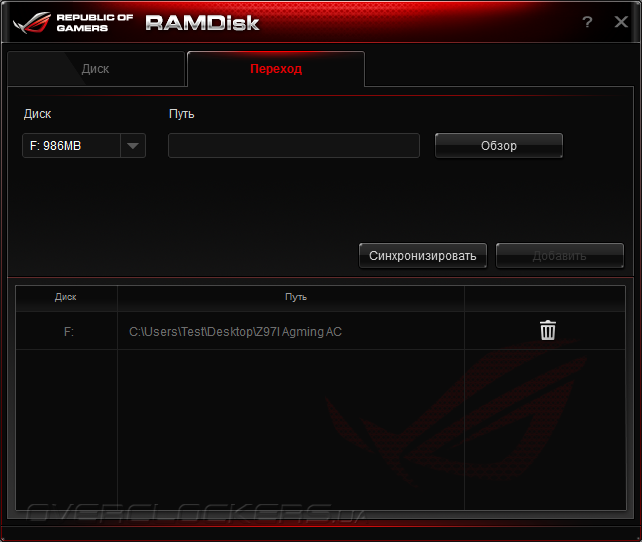Focus the Путь path input field
Image resolution: width=642 pixels, height=542 pixels.
point(294,145)
